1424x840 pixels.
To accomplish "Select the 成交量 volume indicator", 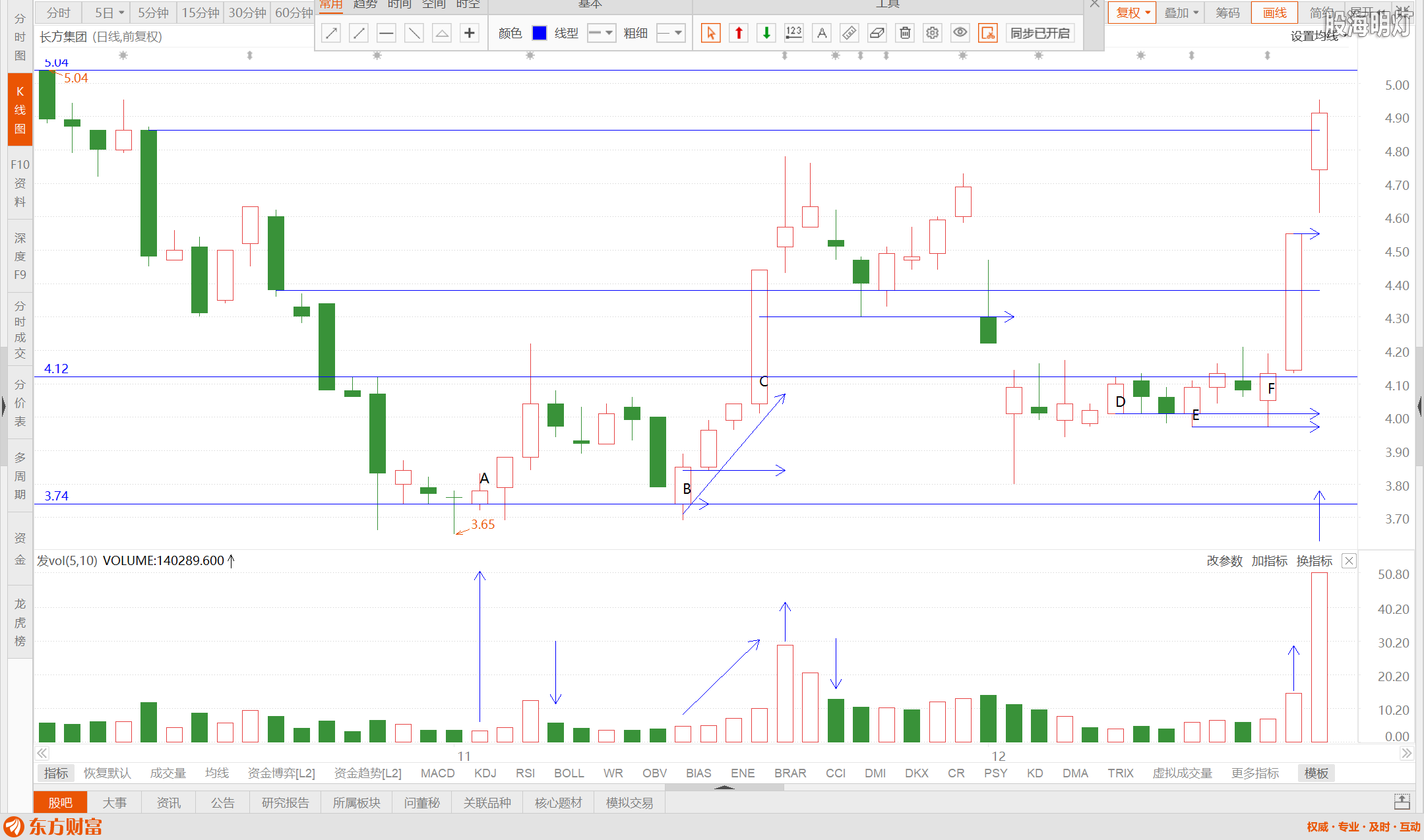I will point(168,773).
